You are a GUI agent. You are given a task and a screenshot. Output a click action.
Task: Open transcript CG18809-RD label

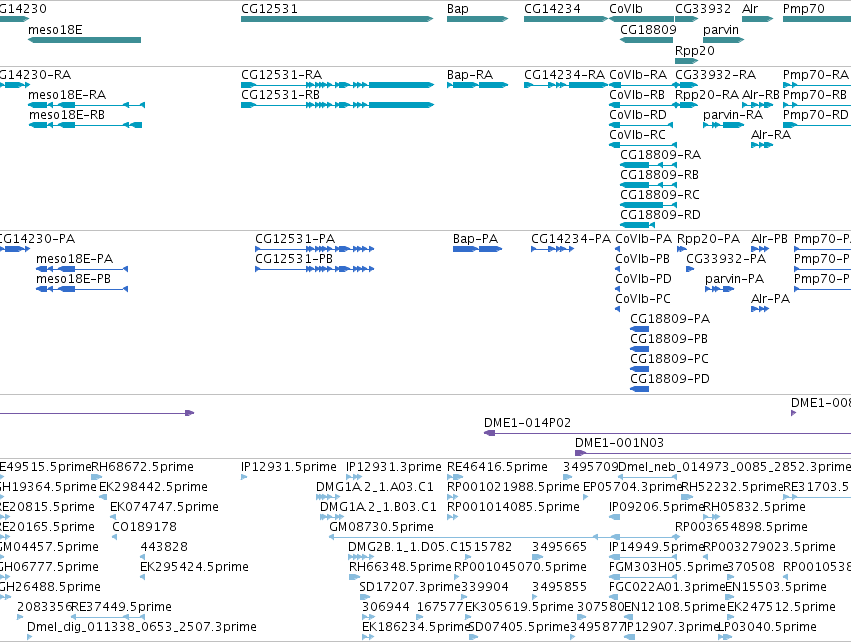coord(661,214)
